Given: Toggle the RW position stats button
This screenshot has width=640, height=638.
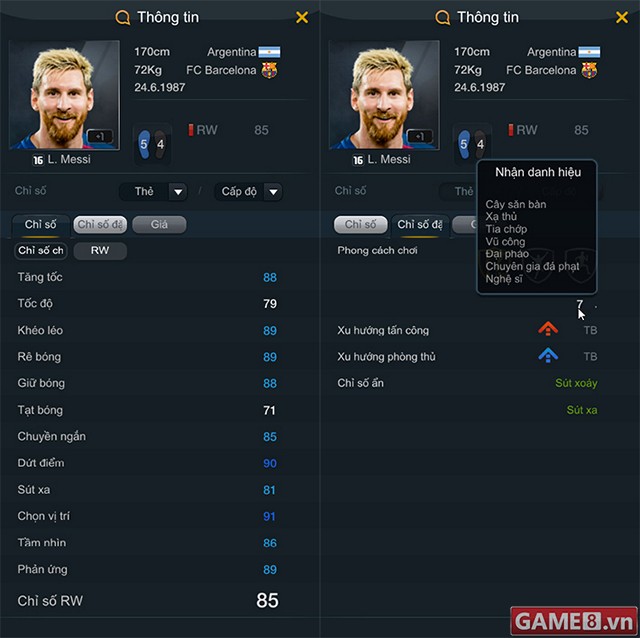Looking at the screenshot, I should tap(100, 250).
